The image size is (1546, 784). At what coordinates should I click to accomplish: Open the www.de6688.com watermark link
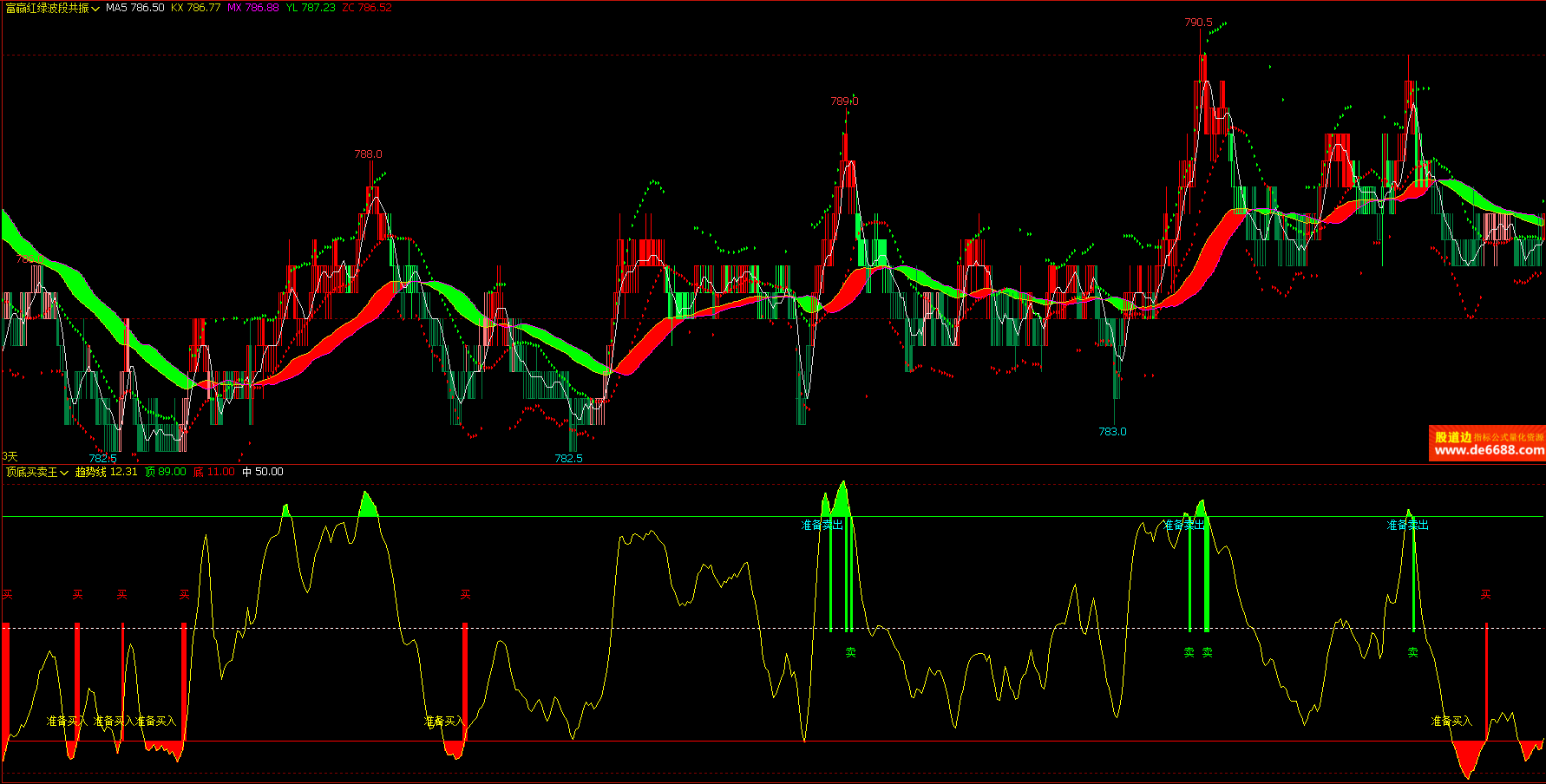[x=1489, y=450]
